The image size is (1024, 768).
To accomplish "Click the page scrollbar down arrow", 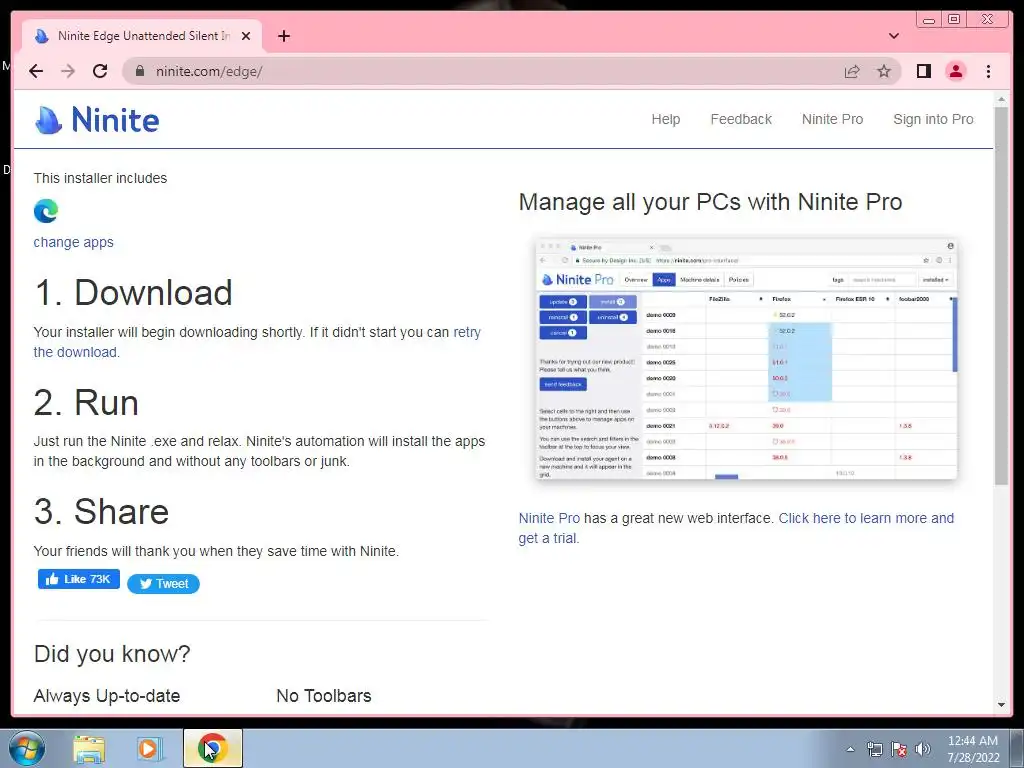I will pyautogui.click(x=1001, y=705).
